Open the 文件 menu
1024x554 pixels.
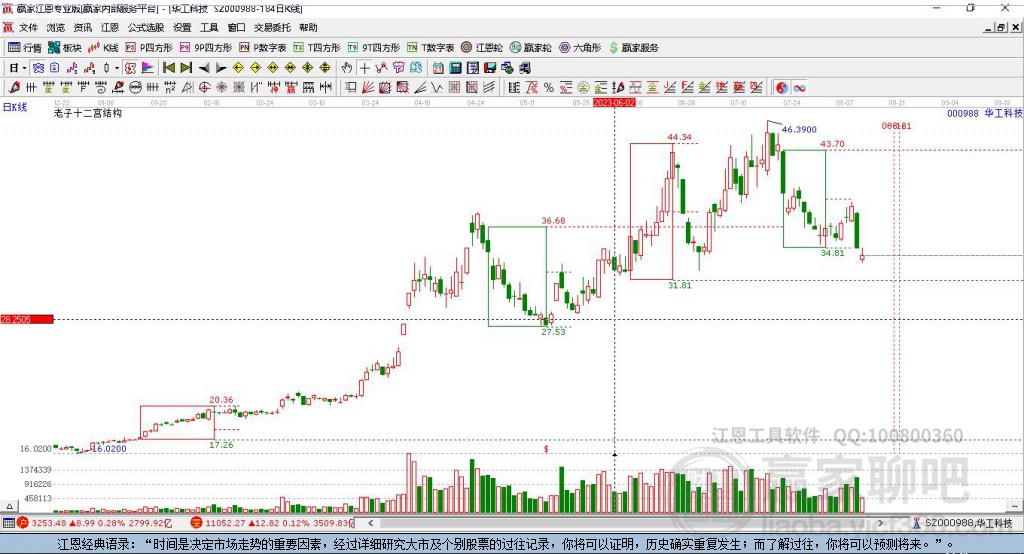(x=28, y=27)
